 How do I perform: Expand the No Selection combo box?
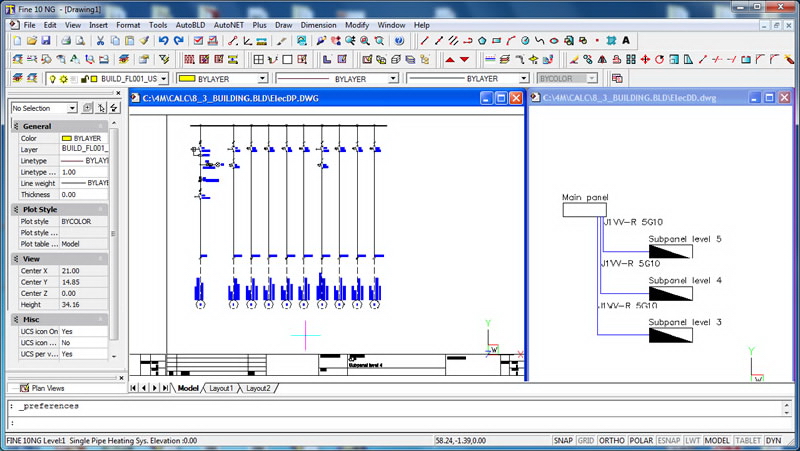pos(72,108)
